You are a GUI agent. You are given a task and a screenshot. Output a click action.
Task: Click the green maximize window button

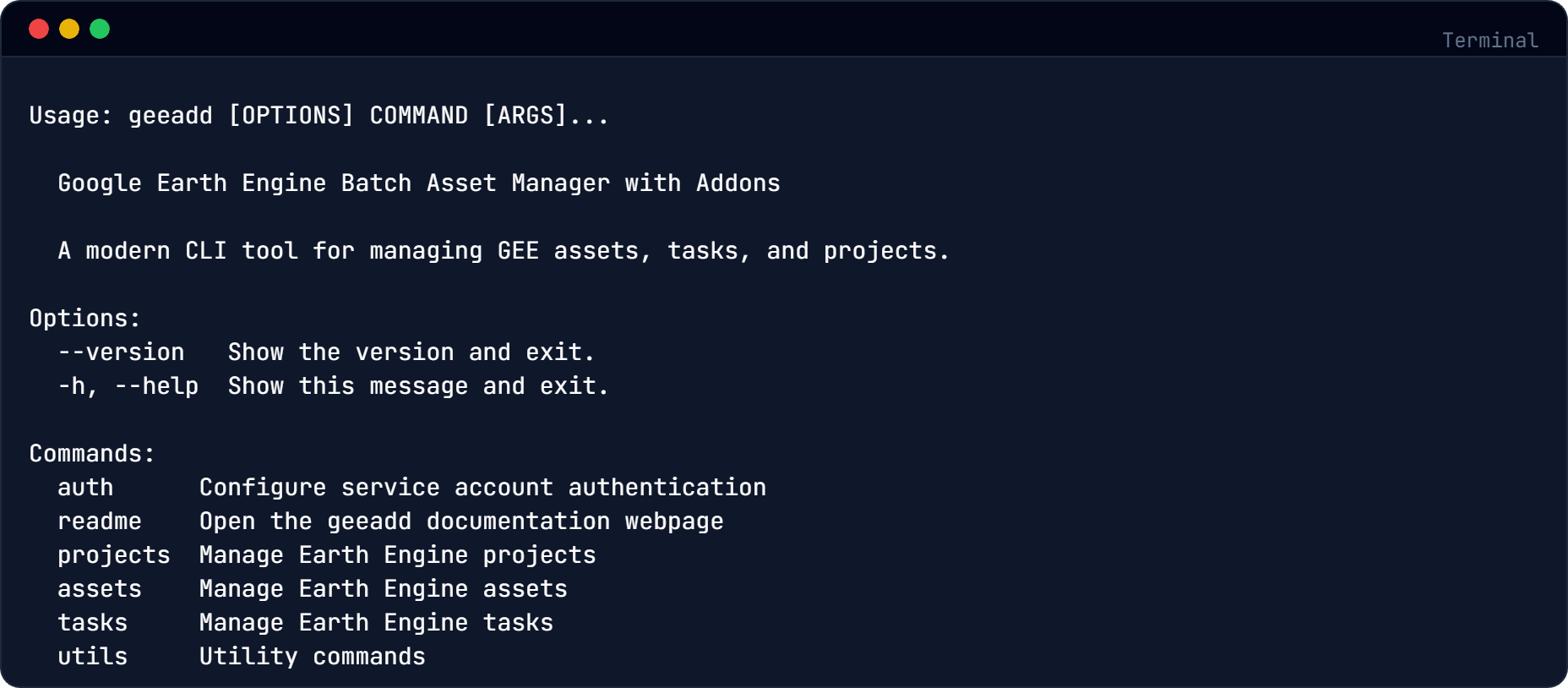[x=100, y=30]
